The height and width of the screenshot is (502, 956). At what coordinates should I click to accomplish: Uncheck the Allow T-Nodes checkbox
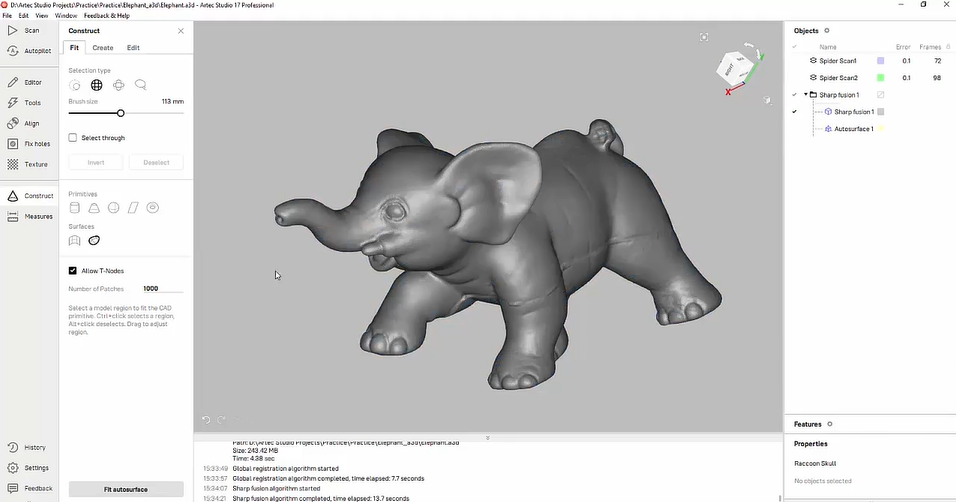tap(73, 270)
